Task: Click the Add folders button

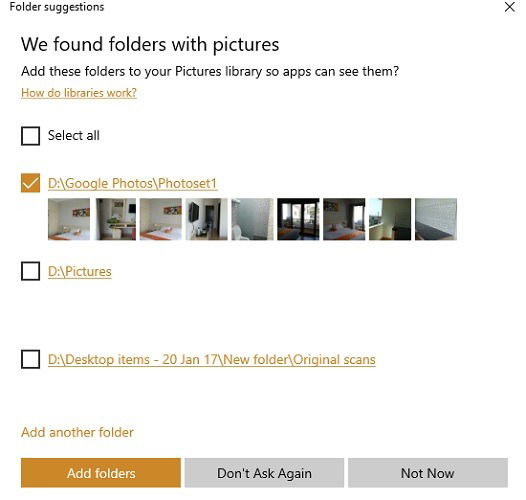Action: (101, 473)
